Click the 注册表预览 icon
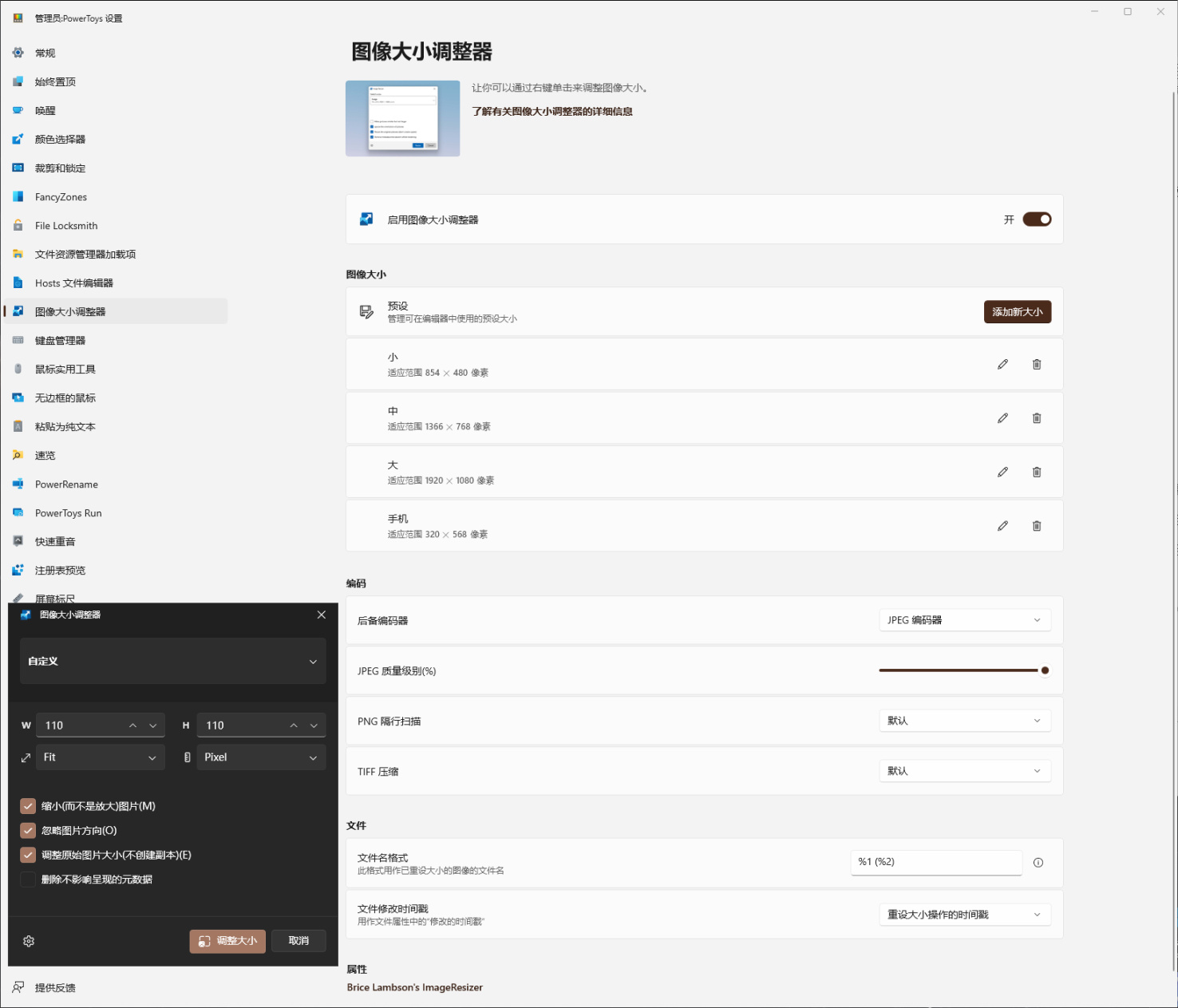 pos(18,570)
